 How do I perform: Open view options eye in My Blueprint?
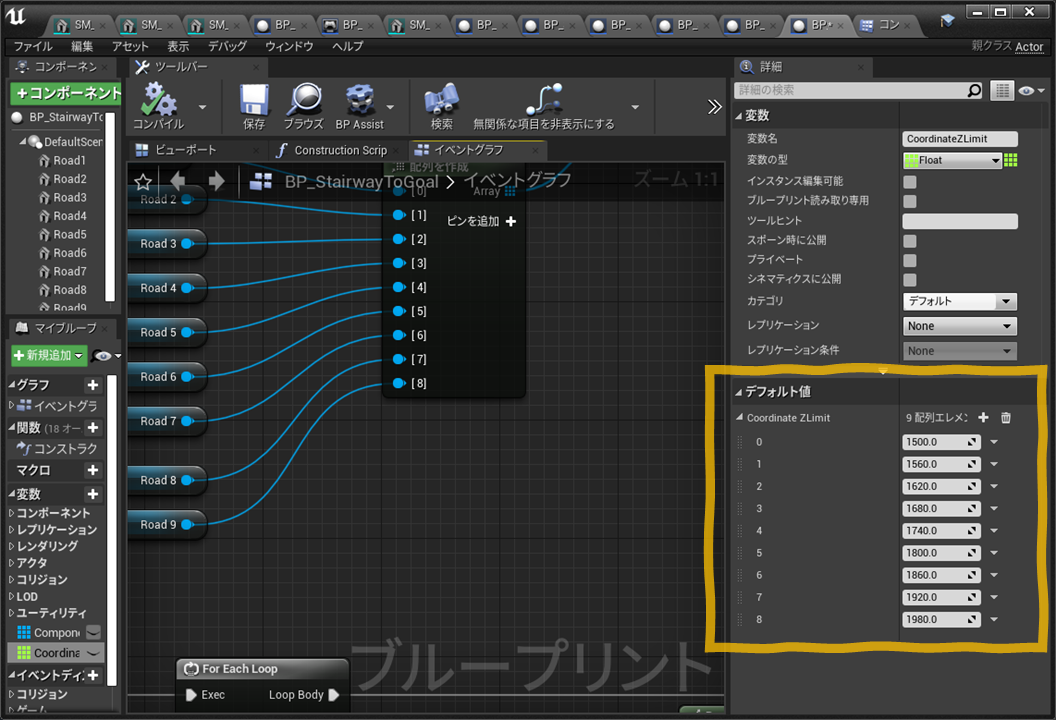pos(106,356)
